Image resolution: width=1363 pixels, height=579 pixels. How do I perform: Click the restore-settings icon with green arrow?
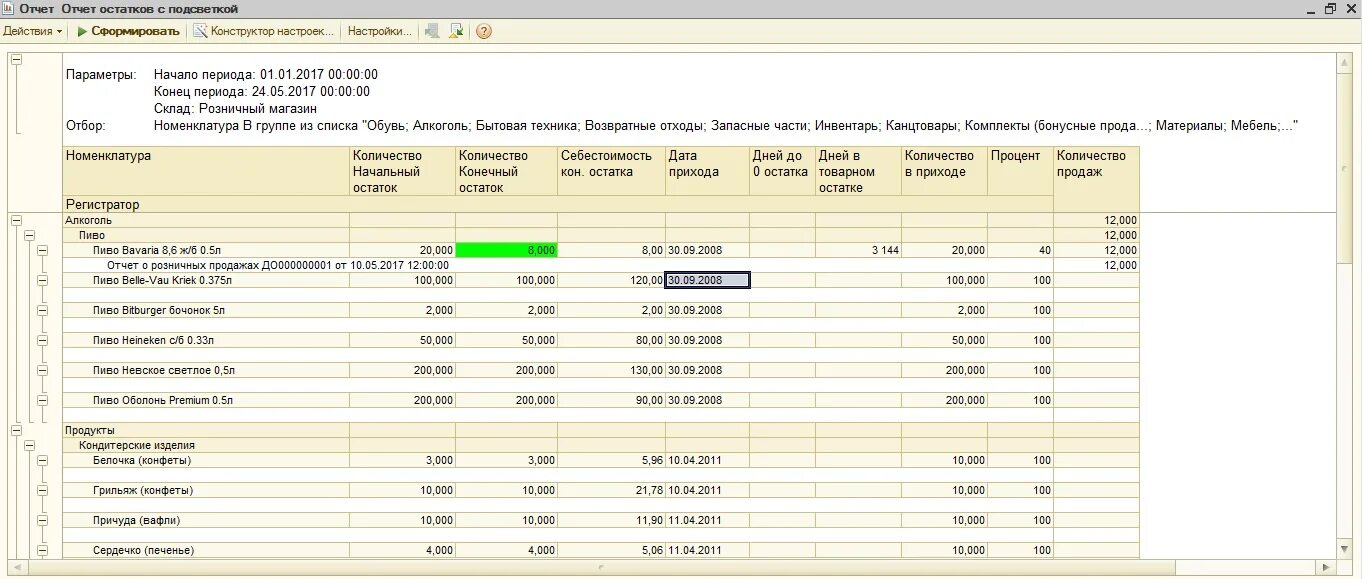[456, 31]
